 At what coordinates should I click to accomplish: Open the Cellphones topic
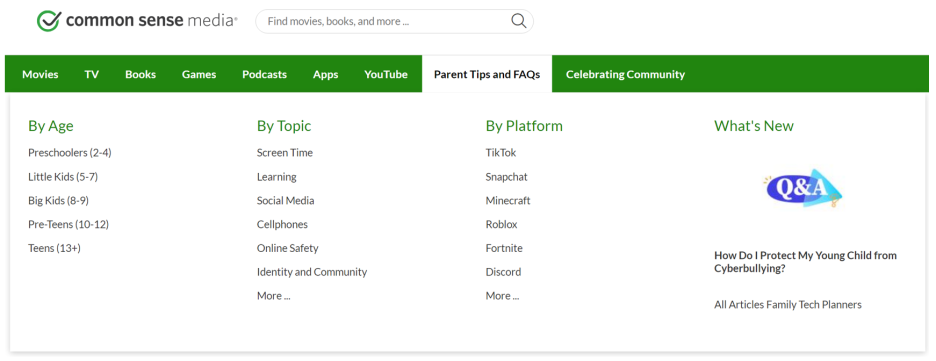click(x=282, y=224)
